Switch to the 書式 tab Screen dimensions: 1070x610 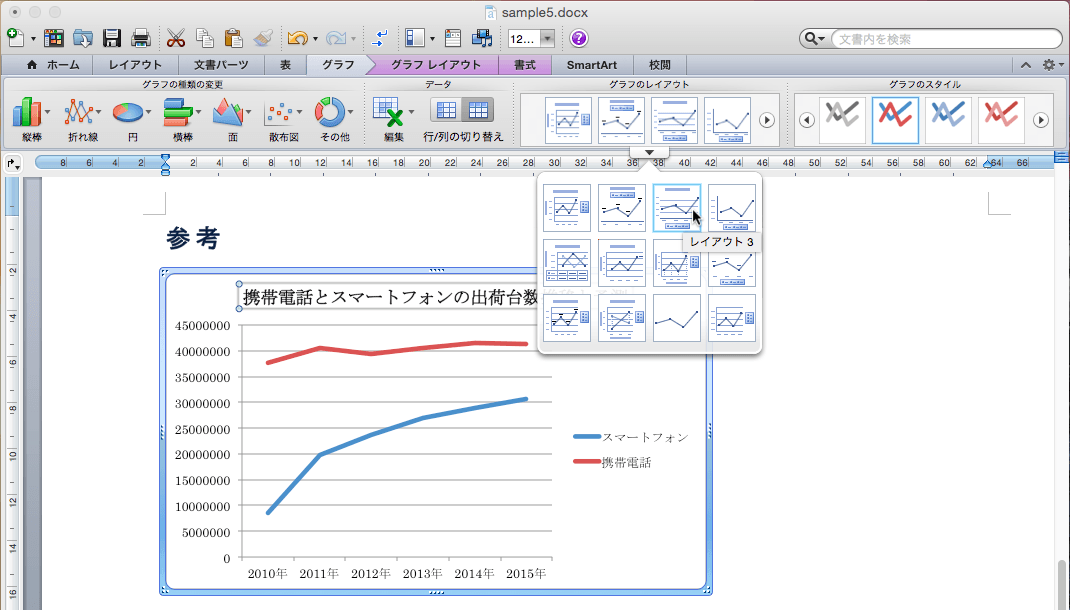[525, 65]
